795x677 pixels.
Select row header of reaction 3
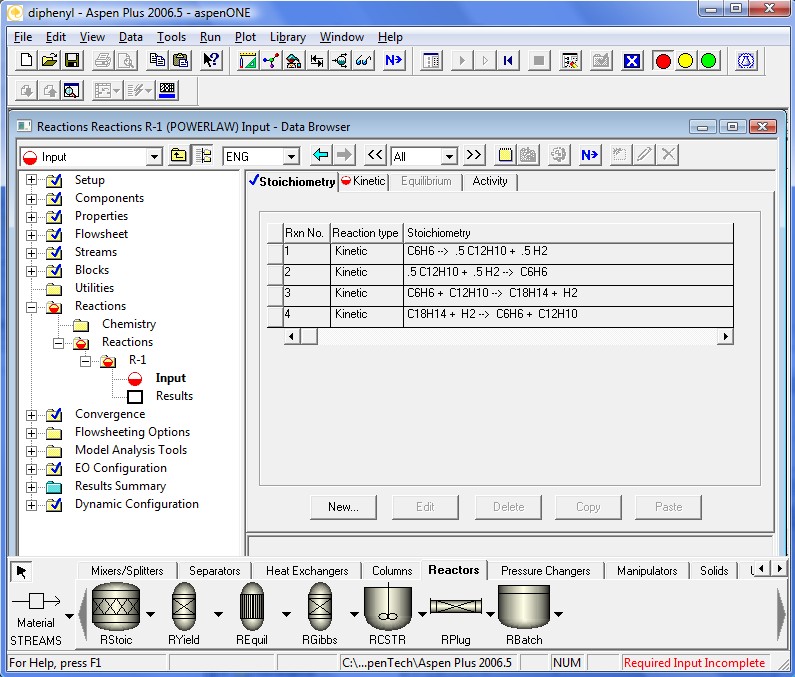point(274,293)
